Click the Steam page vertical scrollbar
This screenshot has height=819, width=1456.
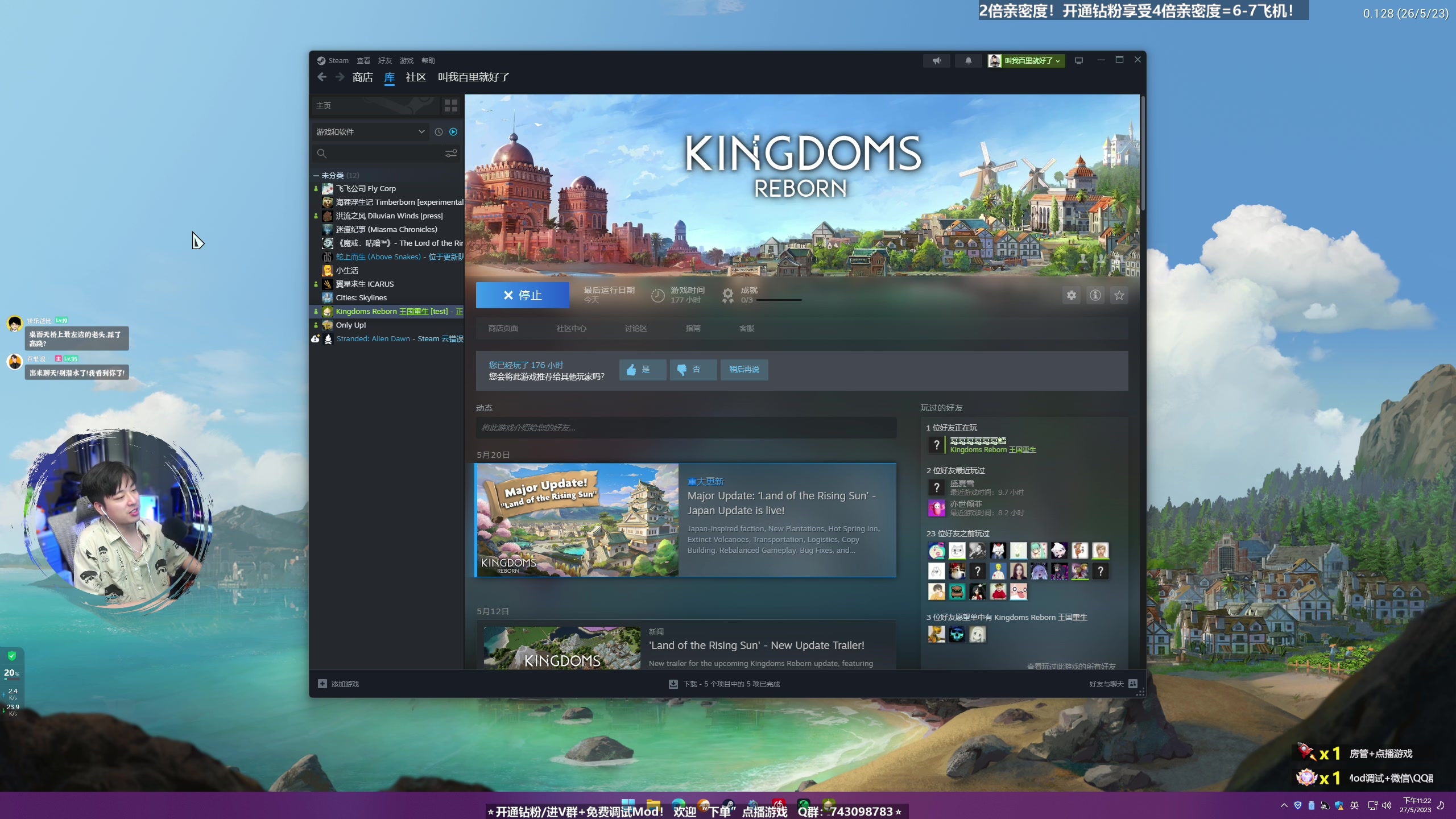(x=1143, y=154)
